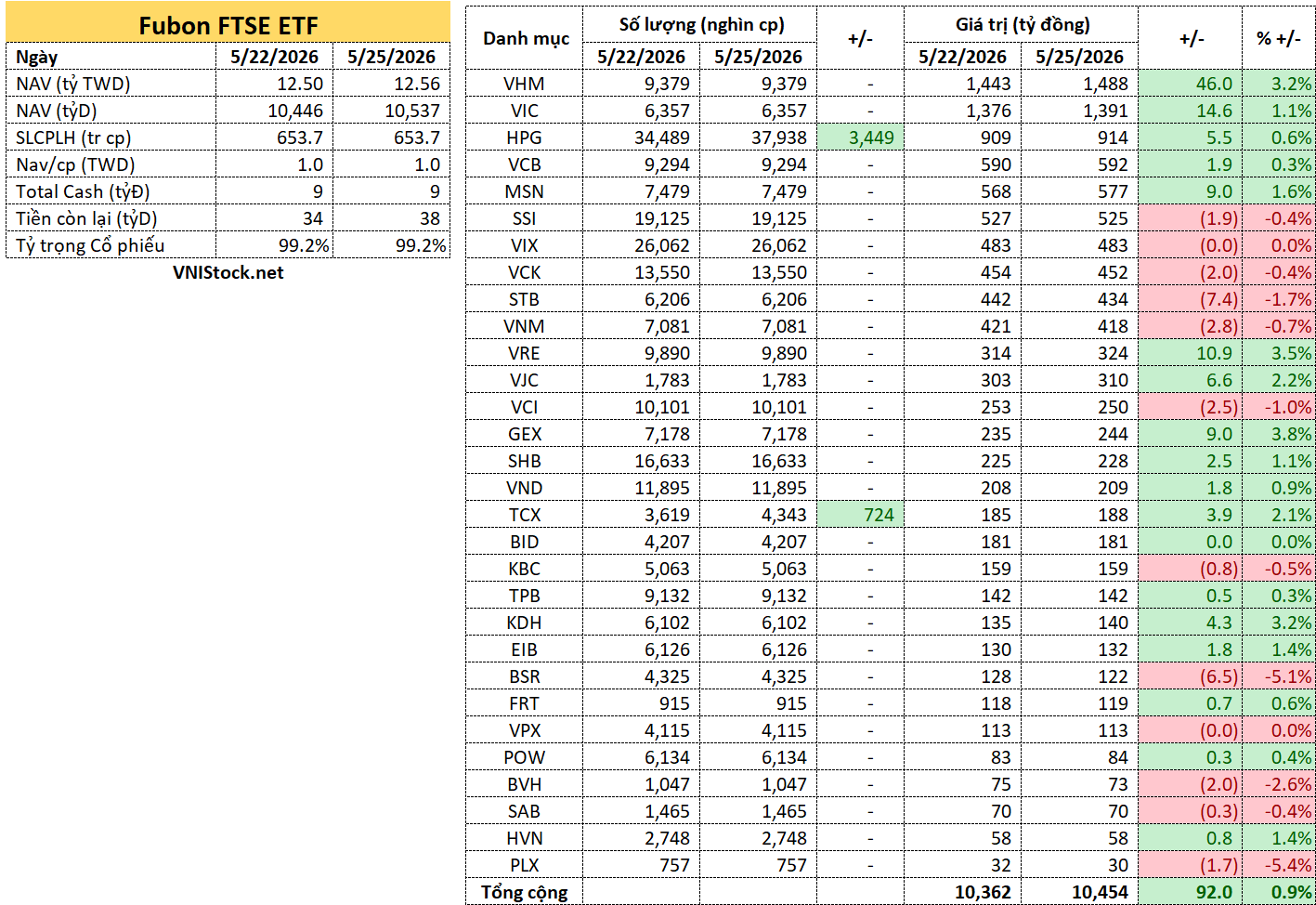Click the VHM ticker cell
1316x905 pixels.
pos(525,84)
